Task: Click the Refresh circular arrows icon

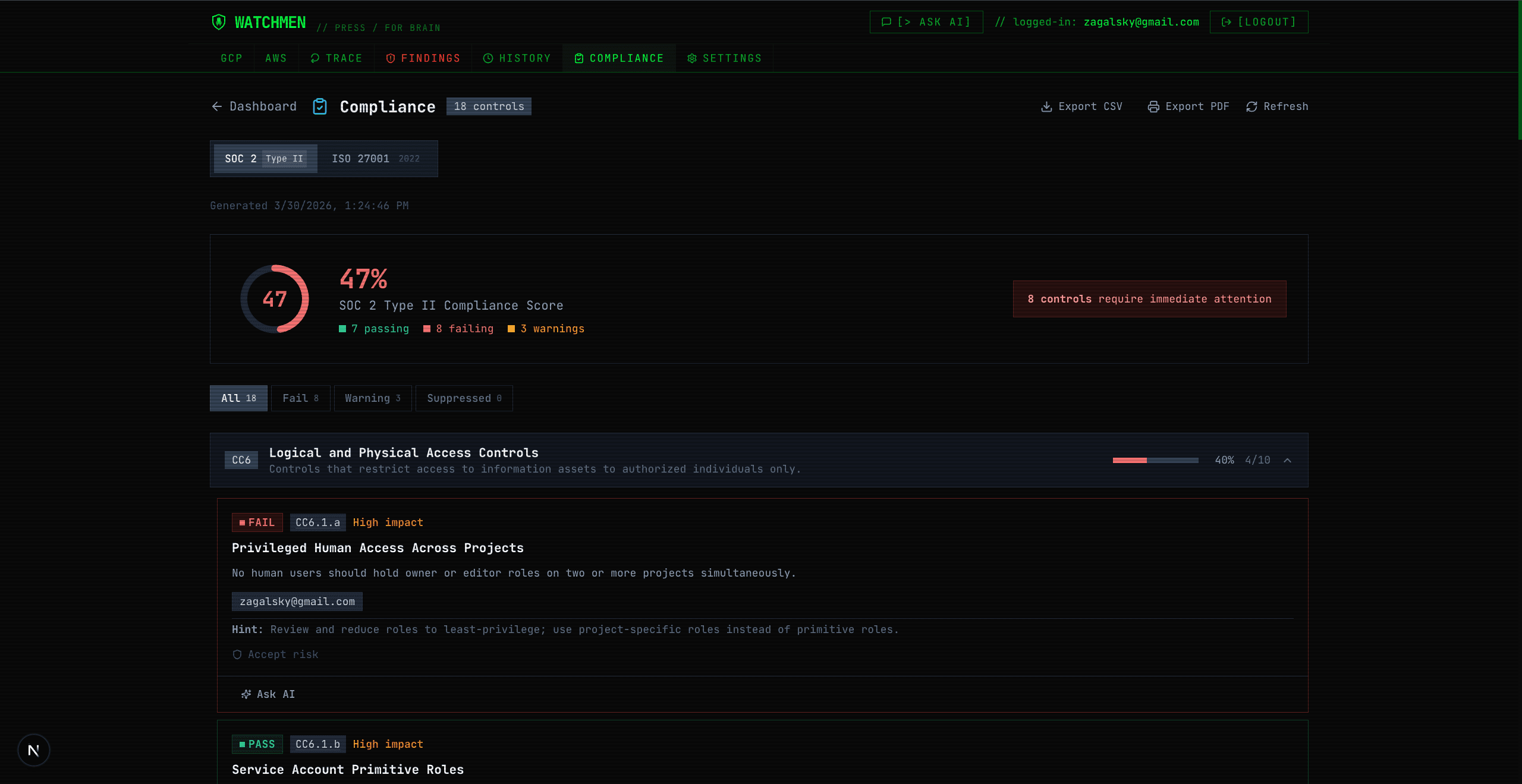Action: pos(1251,106)
